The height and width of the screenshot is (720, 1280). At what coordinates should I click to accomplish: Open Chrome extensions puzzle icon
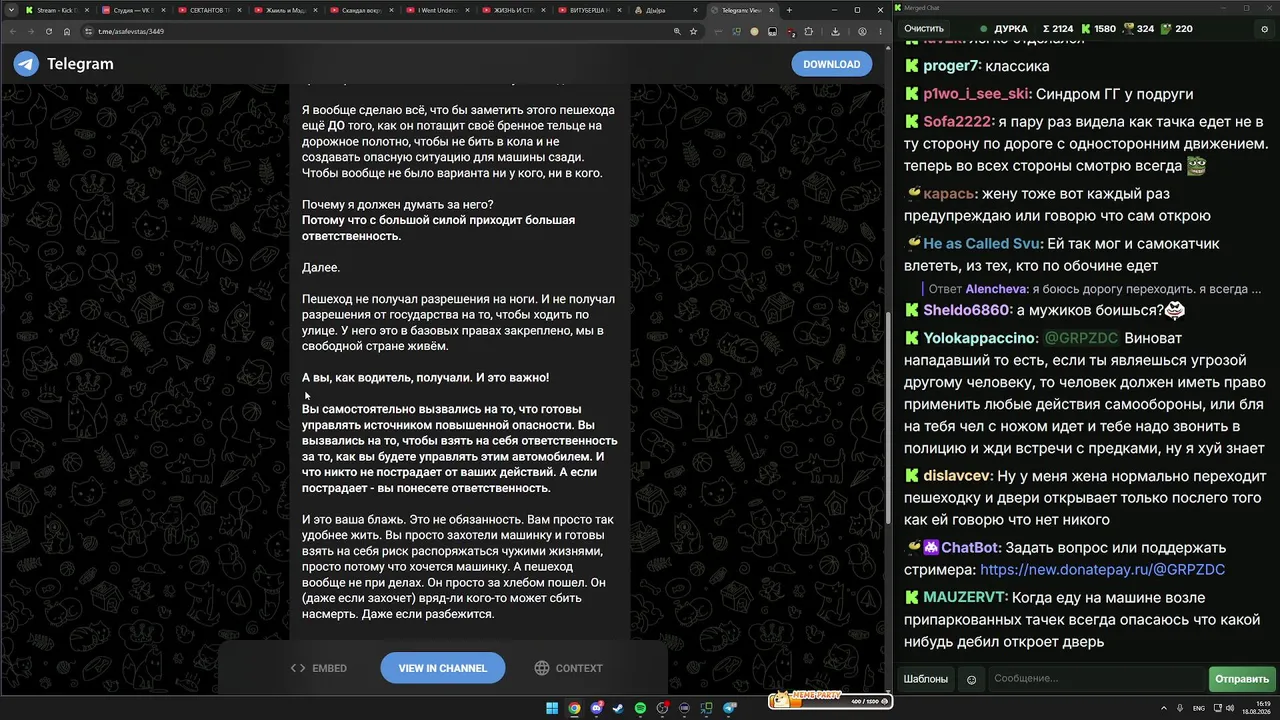[x=809, y=31]
